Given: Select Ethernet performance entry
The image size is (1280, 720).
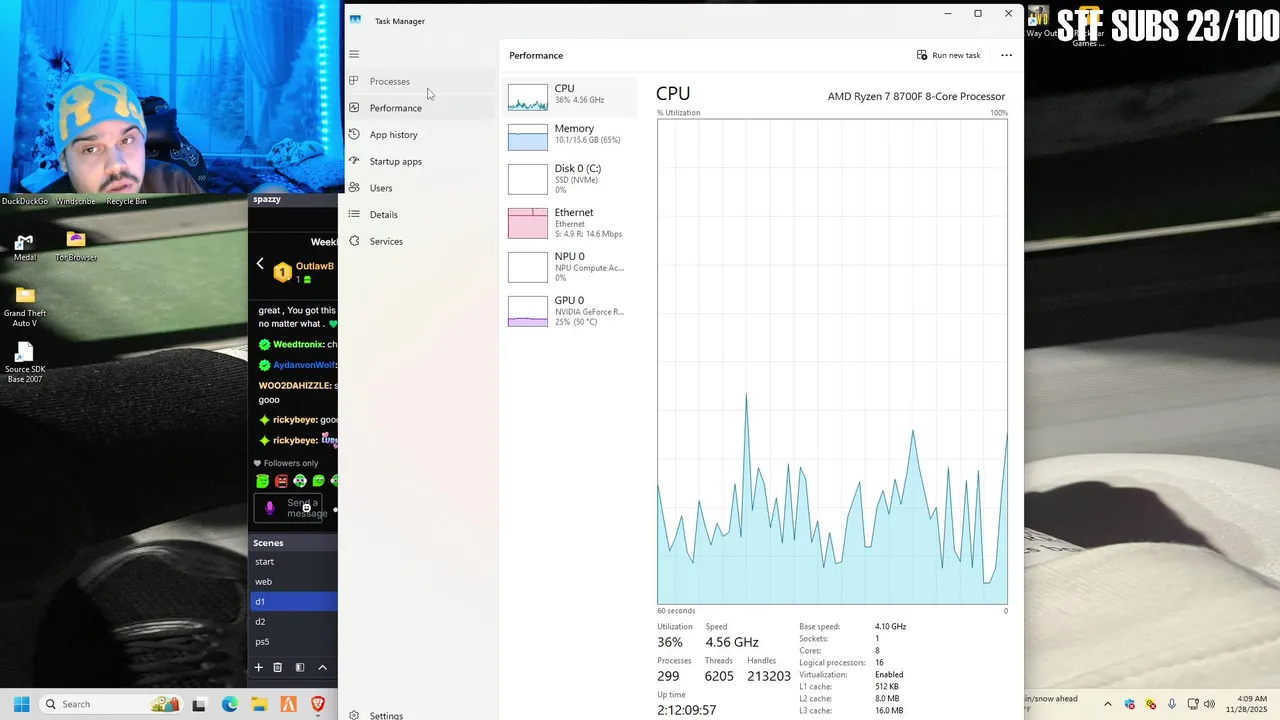Looking at the screenshot, I should [570, 222].
